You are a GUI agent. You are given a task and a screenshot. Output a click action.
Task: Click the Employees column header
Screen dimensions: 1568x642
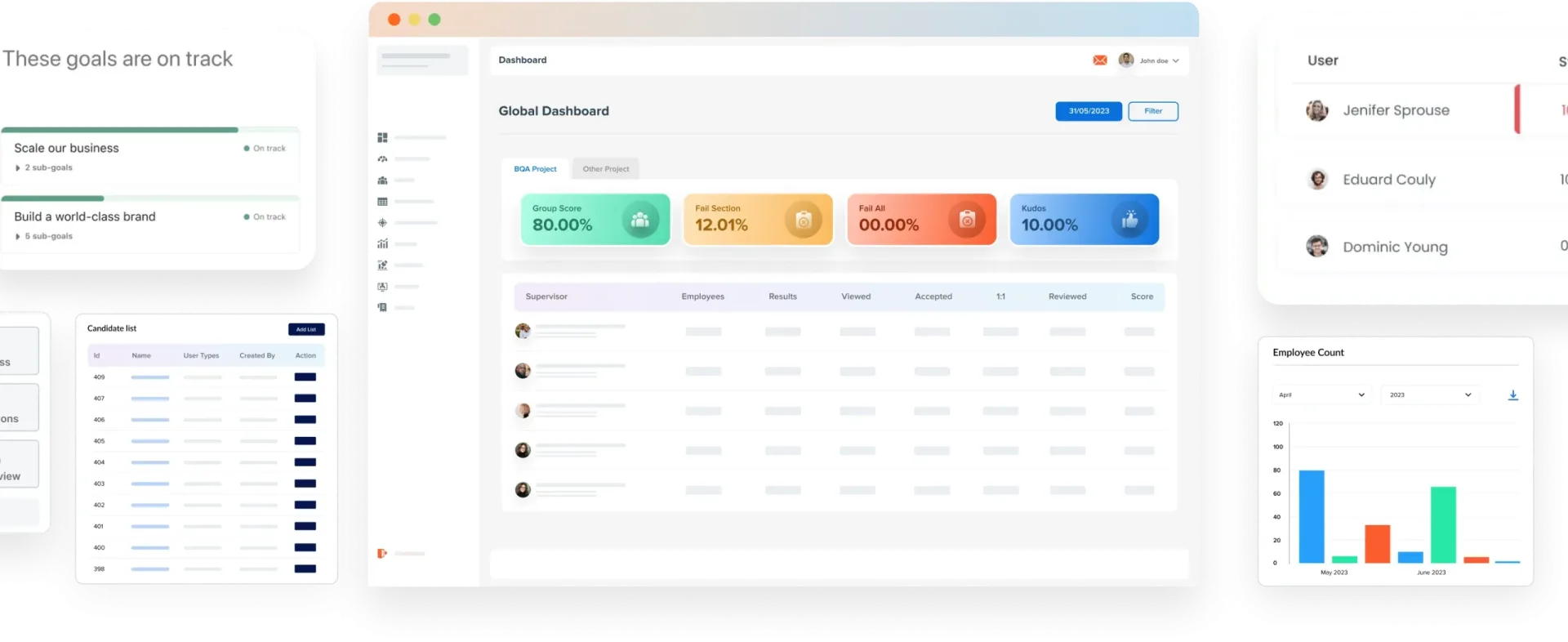pos(703,296)
